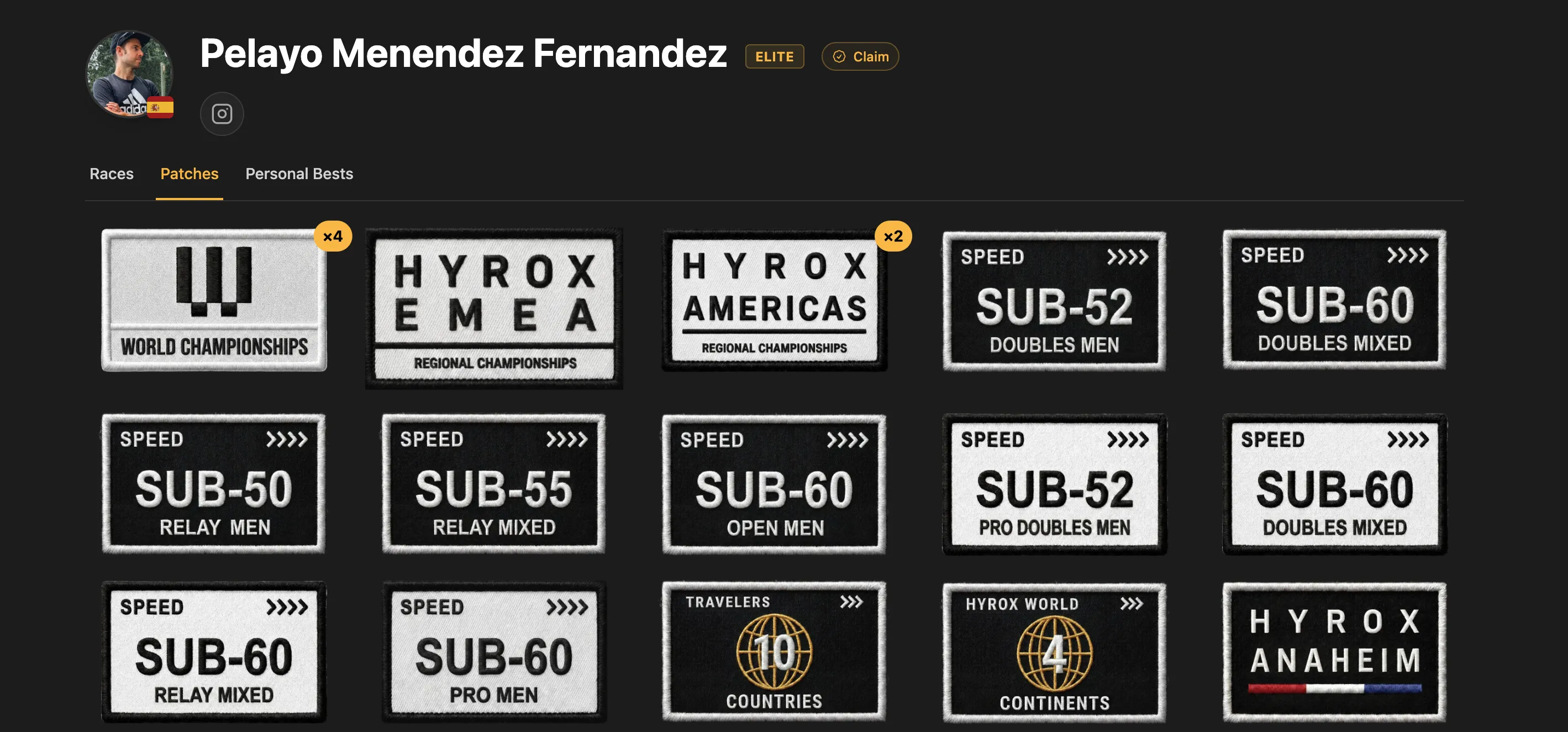Select the SUB-52 Pro Doubles Men patch
Screen dimensions: 1568x732
(1054, 485)
